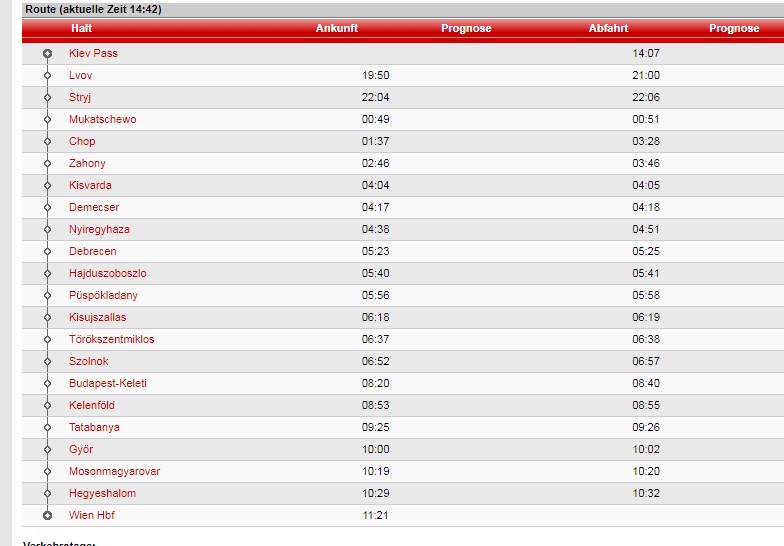
Task: Click the route stop marker beside Debrecen
Action: point(47,251)
